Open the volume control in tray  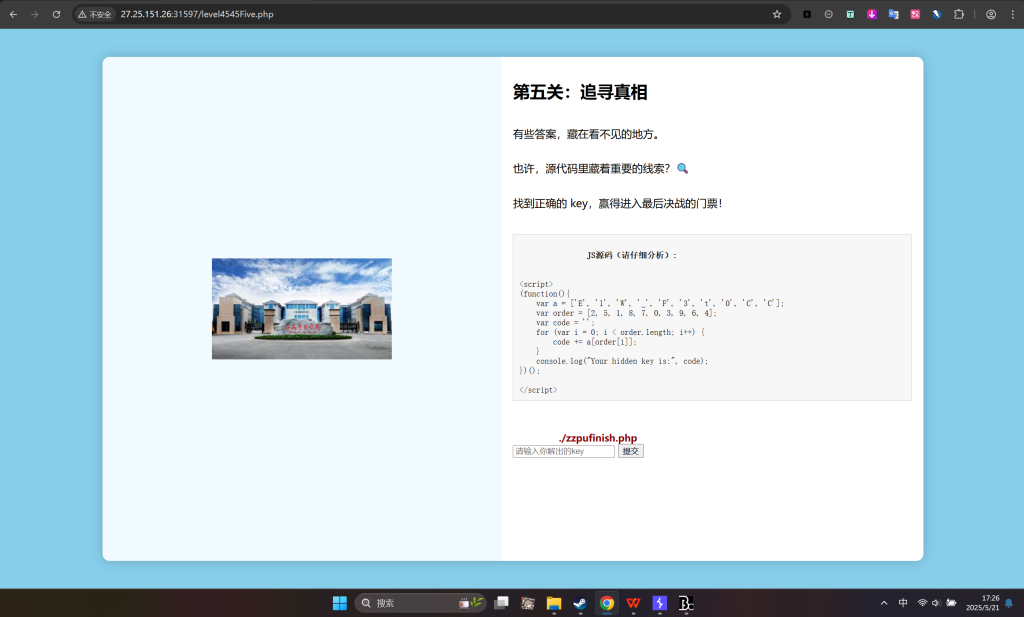[x=936, y=603]
